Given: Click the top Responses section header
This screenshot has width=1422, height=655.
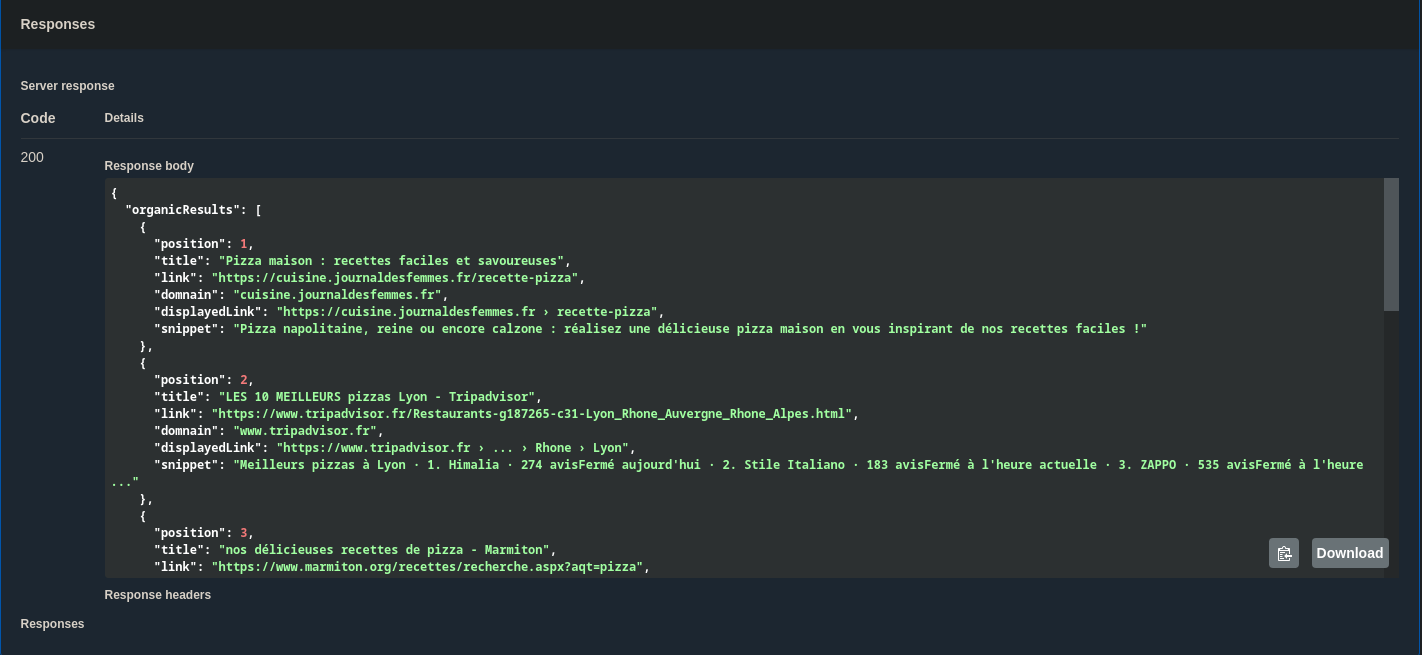Looking at the screenshot, I should click(58, 24).
